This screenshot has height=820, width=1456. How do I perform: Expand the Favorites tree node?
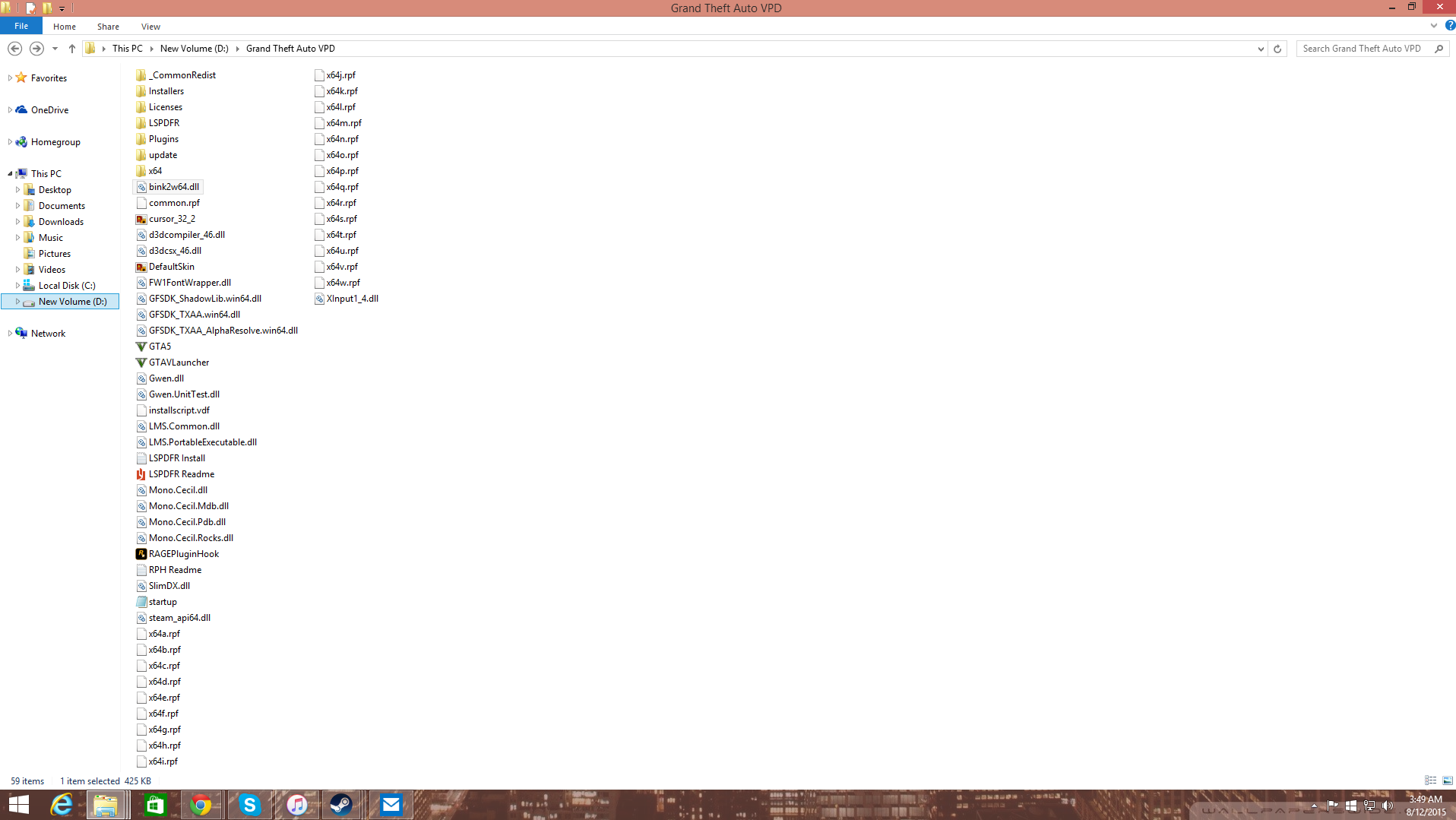click(x=10, y=78)
